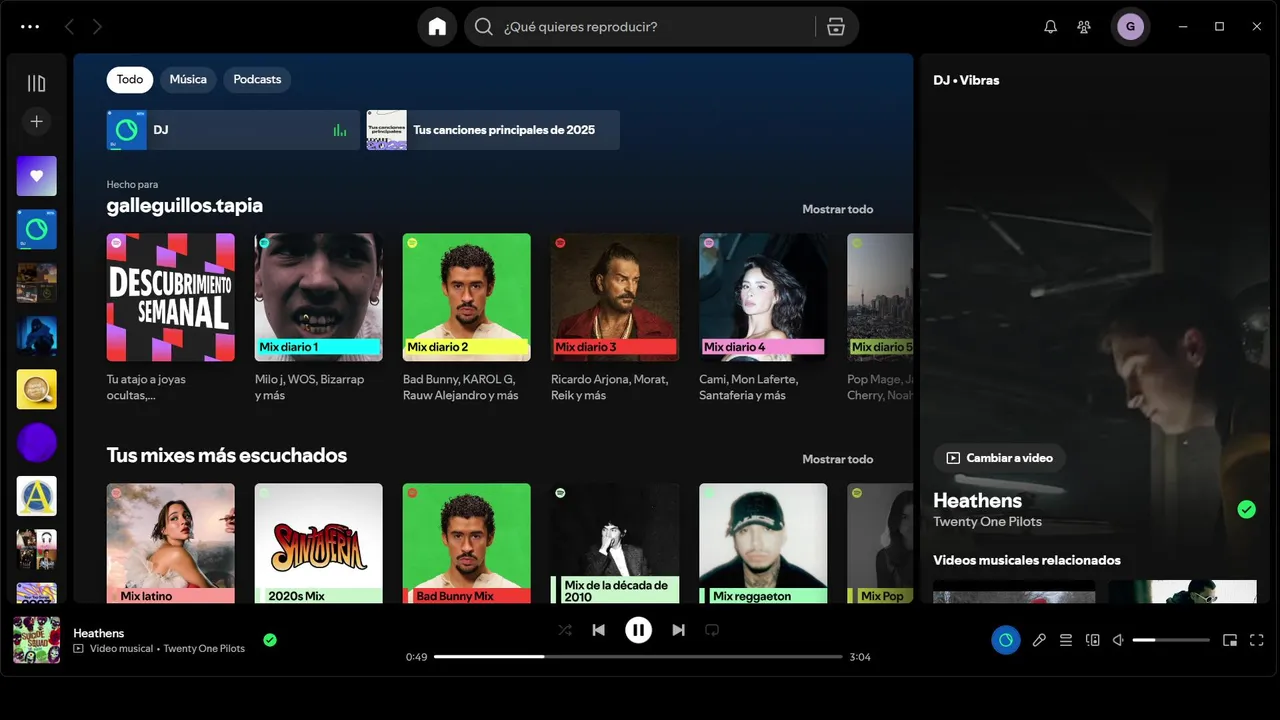
Task: Open the Bad Bunny Mix card
Action: tap(467, 543)
